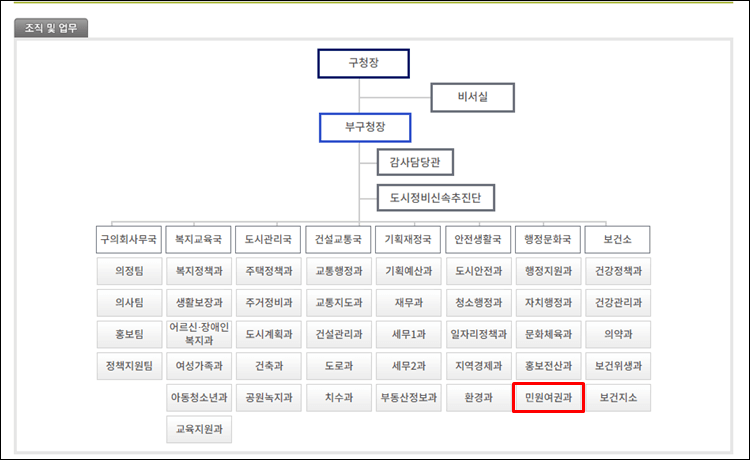Click the 감사담당관 box
This screenshot has height=460, width=750.
[x=415, y=162]
